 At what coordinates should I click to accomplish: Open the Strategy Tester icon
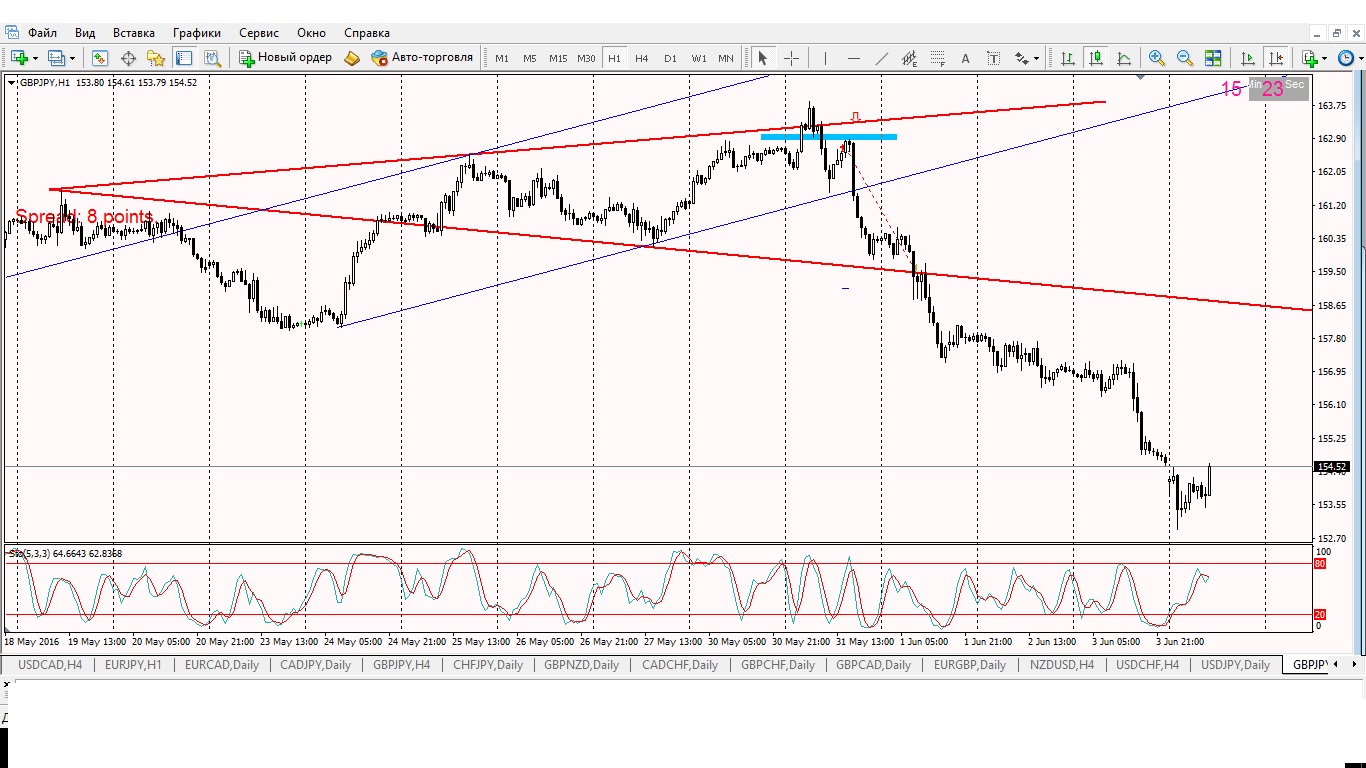click(x=212, y=58)
